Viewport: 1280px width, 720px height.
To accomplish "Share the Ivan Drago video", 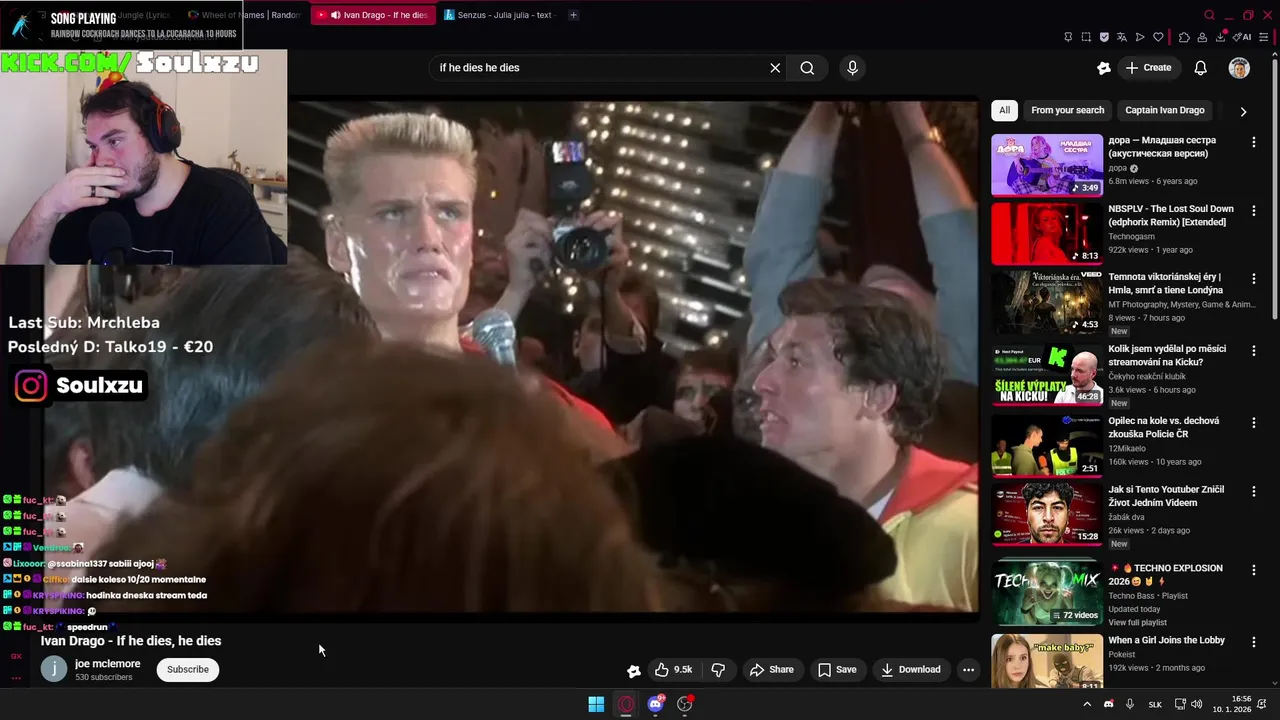I will tap(771, 670).
